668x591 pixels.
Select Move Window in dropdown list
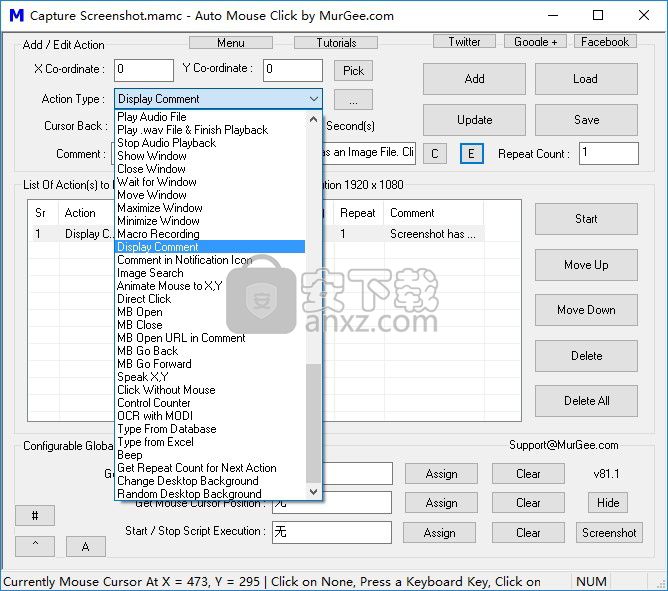(x=152, y=195)
